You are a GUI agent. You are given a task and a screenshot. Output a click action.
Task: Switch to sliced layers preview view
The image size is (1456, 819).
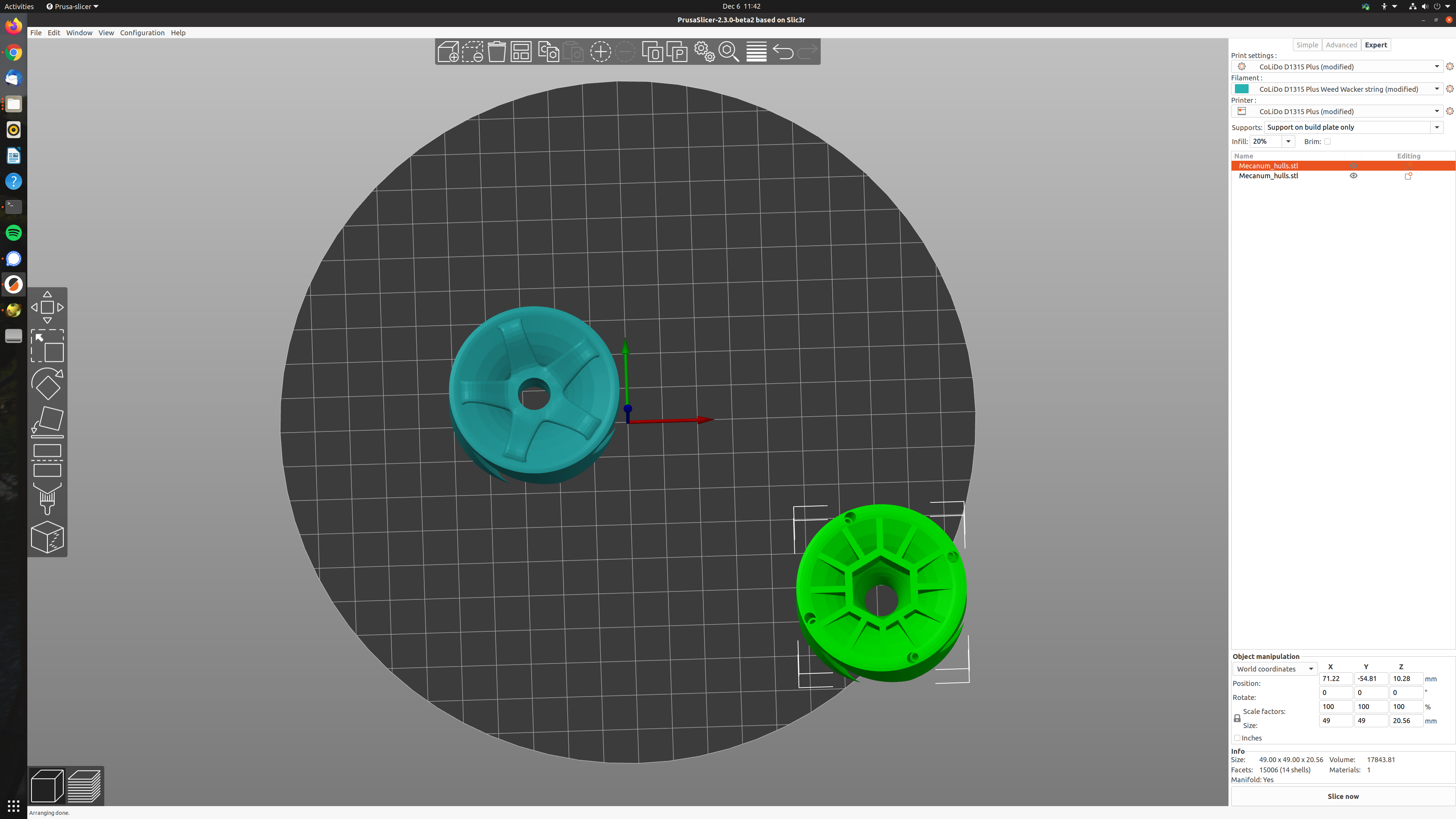[84, 786]
